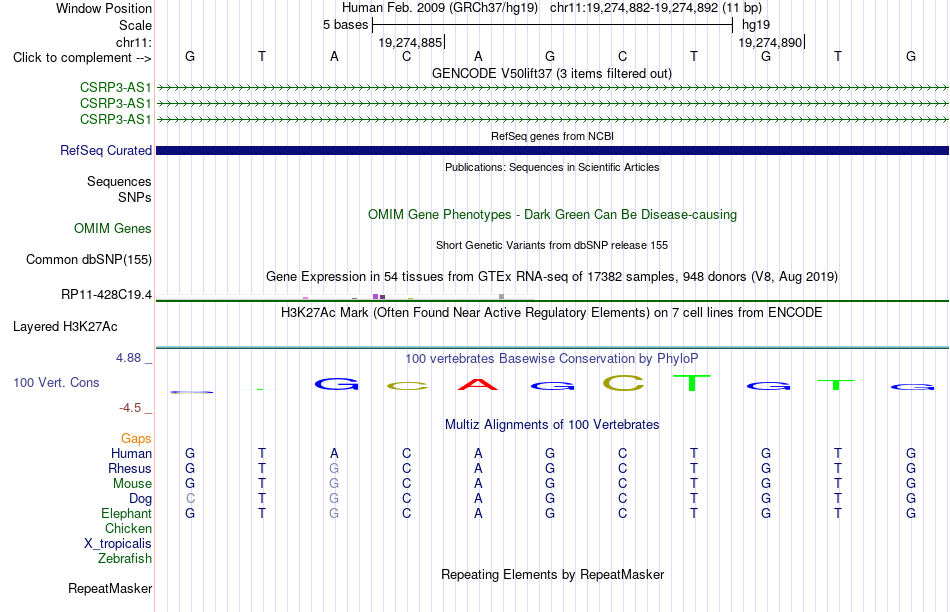
Task: Click the Scale label
Action: click(x=135, y=25)
